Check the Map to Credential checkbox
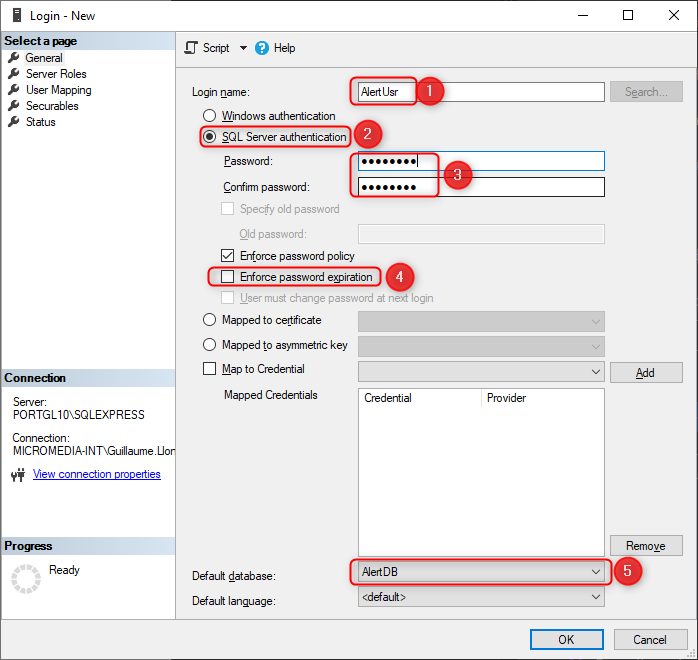Viewport: 698px width, 660px height. 210,369
